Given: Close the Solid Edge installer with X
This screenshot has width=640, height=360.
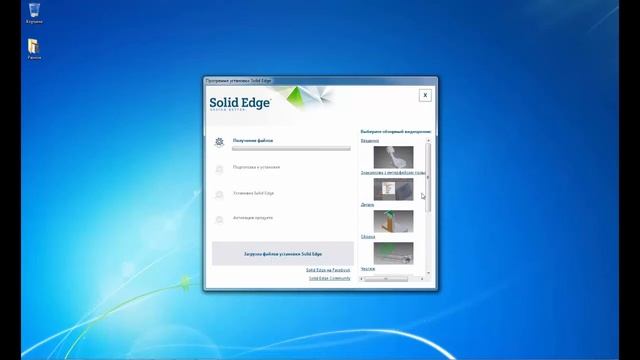Looking at the screenshot, I should 425,95.
